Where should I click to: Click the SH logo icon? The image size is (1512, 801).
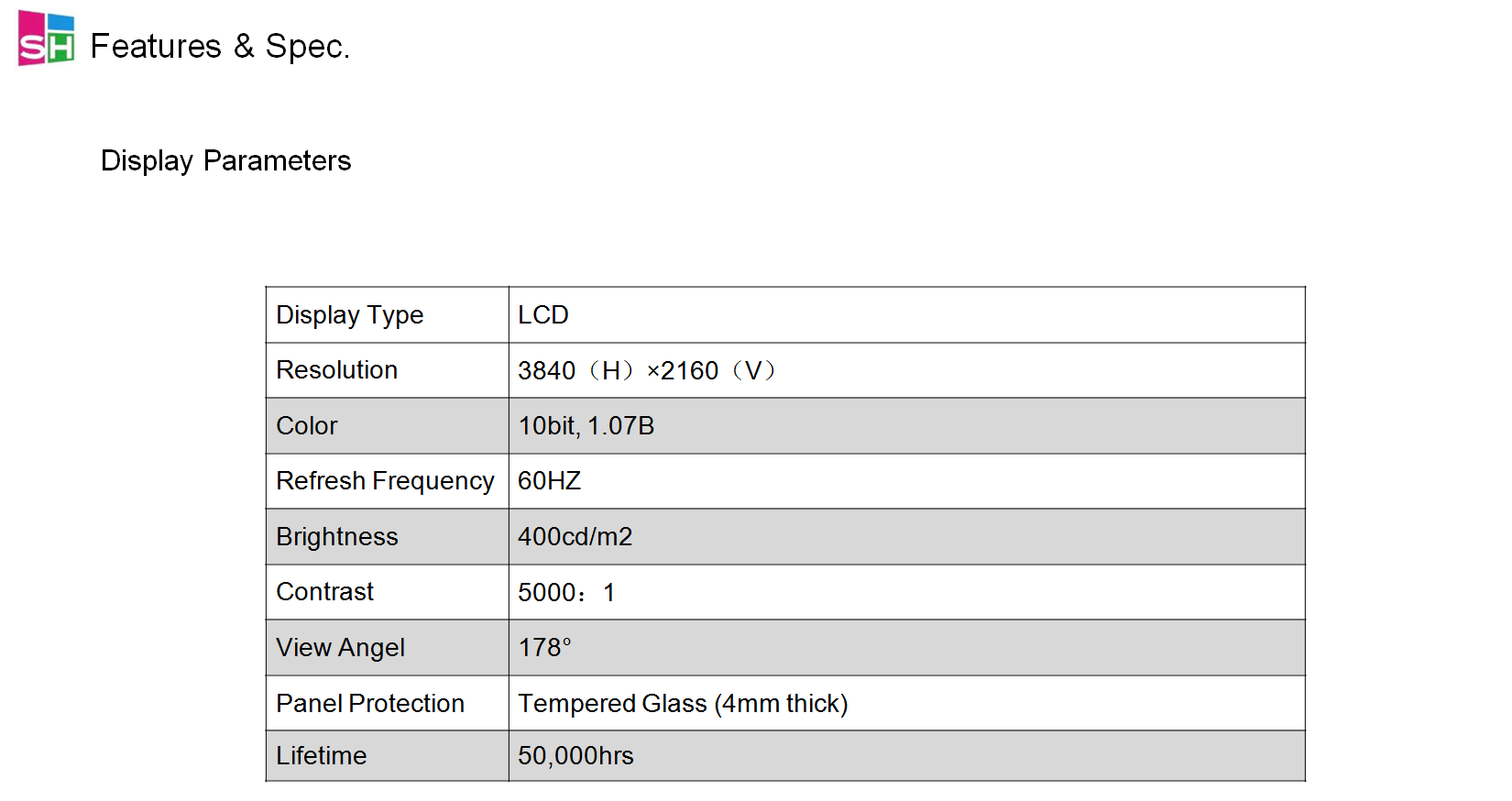46,38
